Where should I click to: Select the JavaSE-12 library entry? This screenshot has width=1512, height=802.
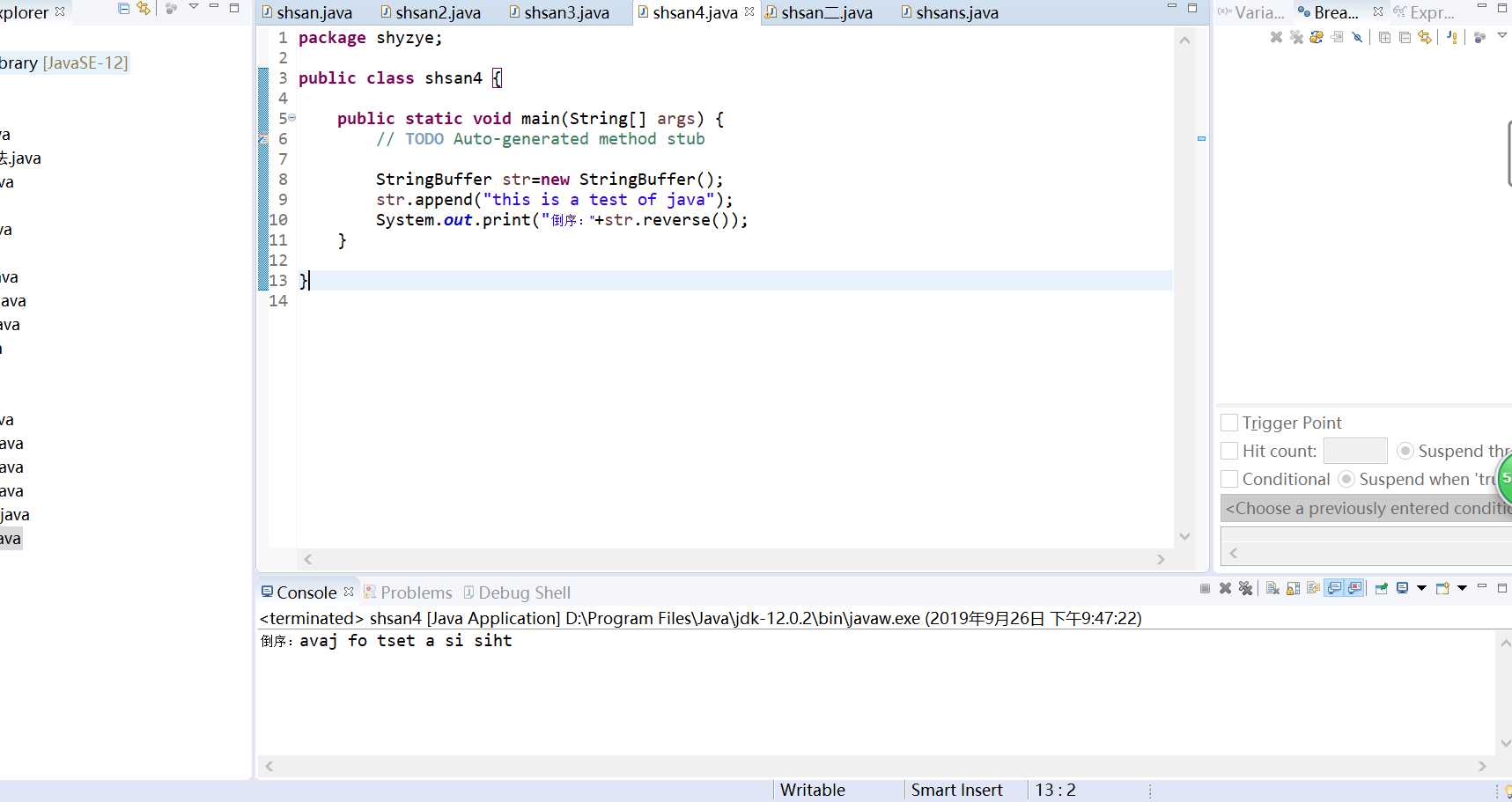tap(64, 63)
